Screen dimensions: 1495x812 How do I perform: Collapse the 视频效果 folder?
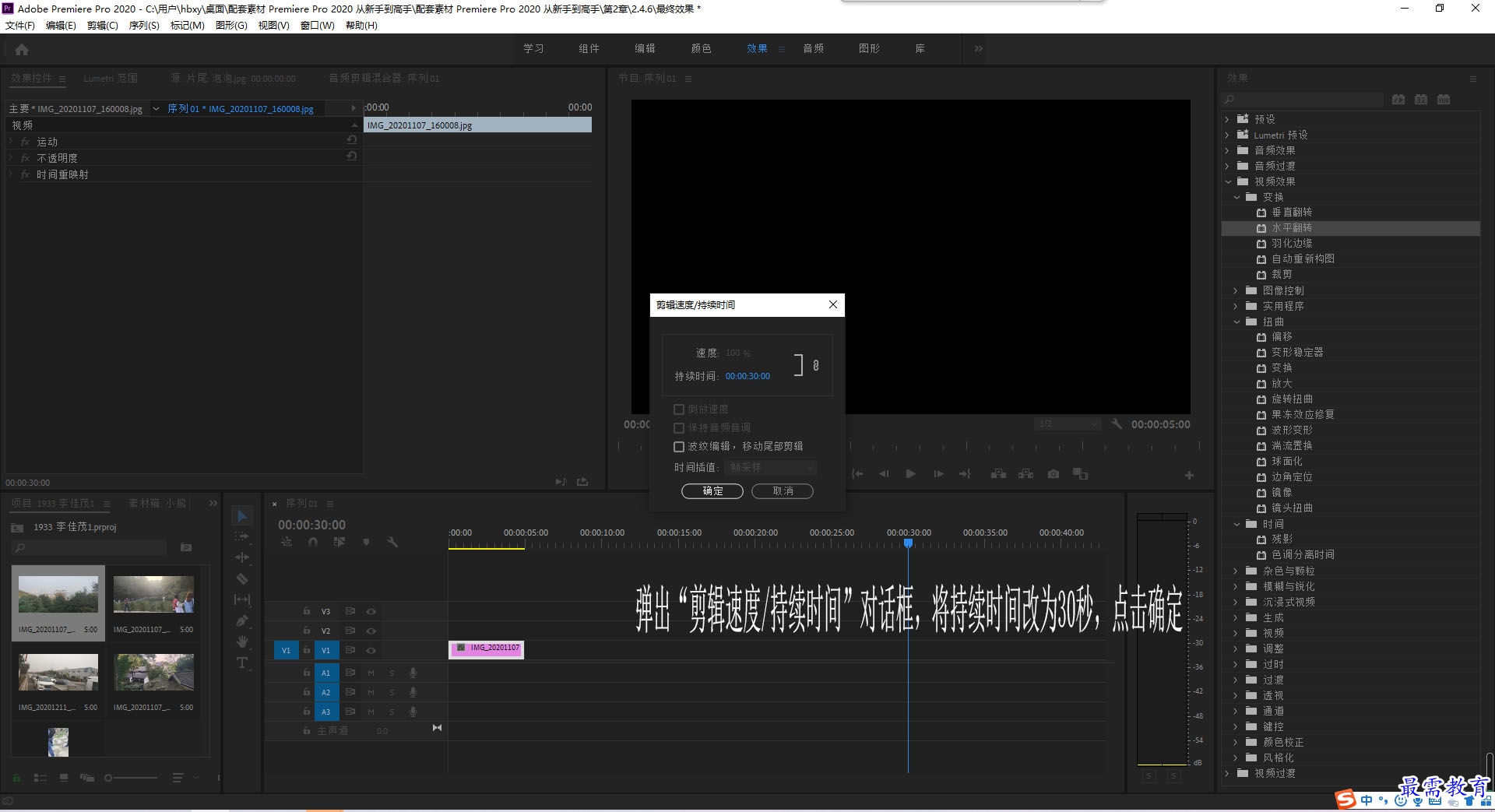[1228, 181]
